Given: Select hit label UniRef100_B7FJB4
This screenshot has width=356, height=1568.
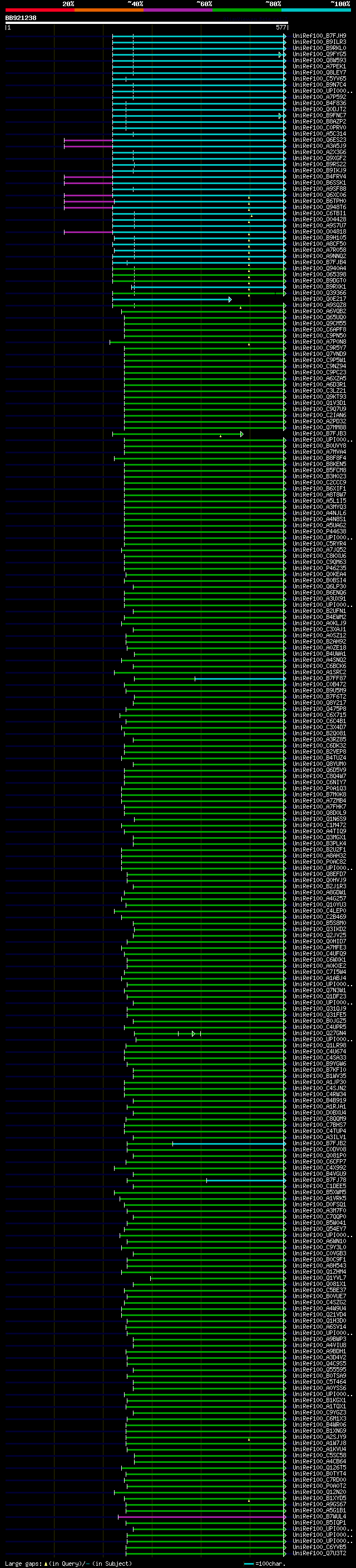Looking at the screenshot, I should (x=319, y=263).
